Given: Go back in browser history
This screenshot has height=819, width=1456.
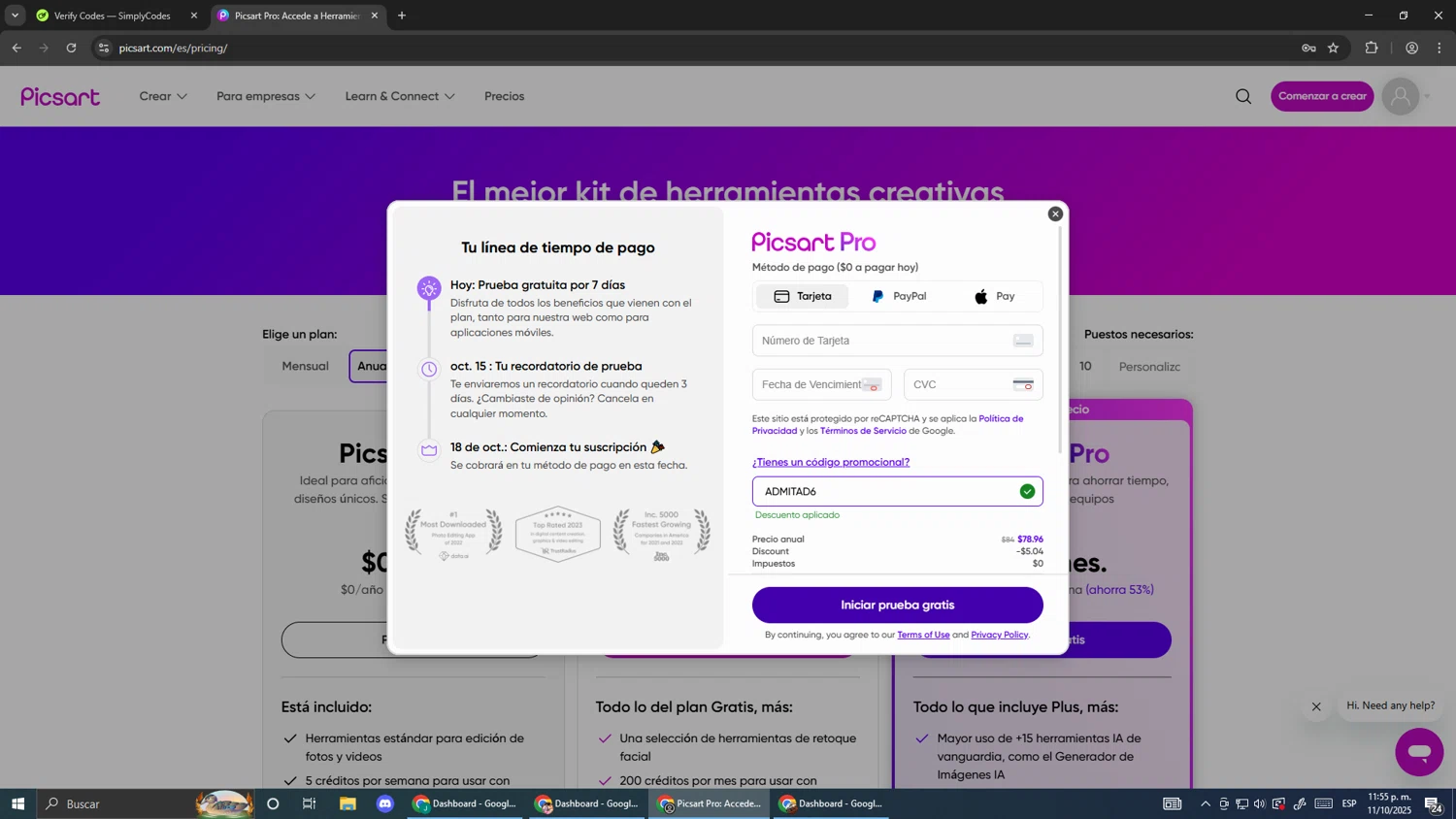Looking at the screenshot, I should pyautogui.click(x=17, y=48).
